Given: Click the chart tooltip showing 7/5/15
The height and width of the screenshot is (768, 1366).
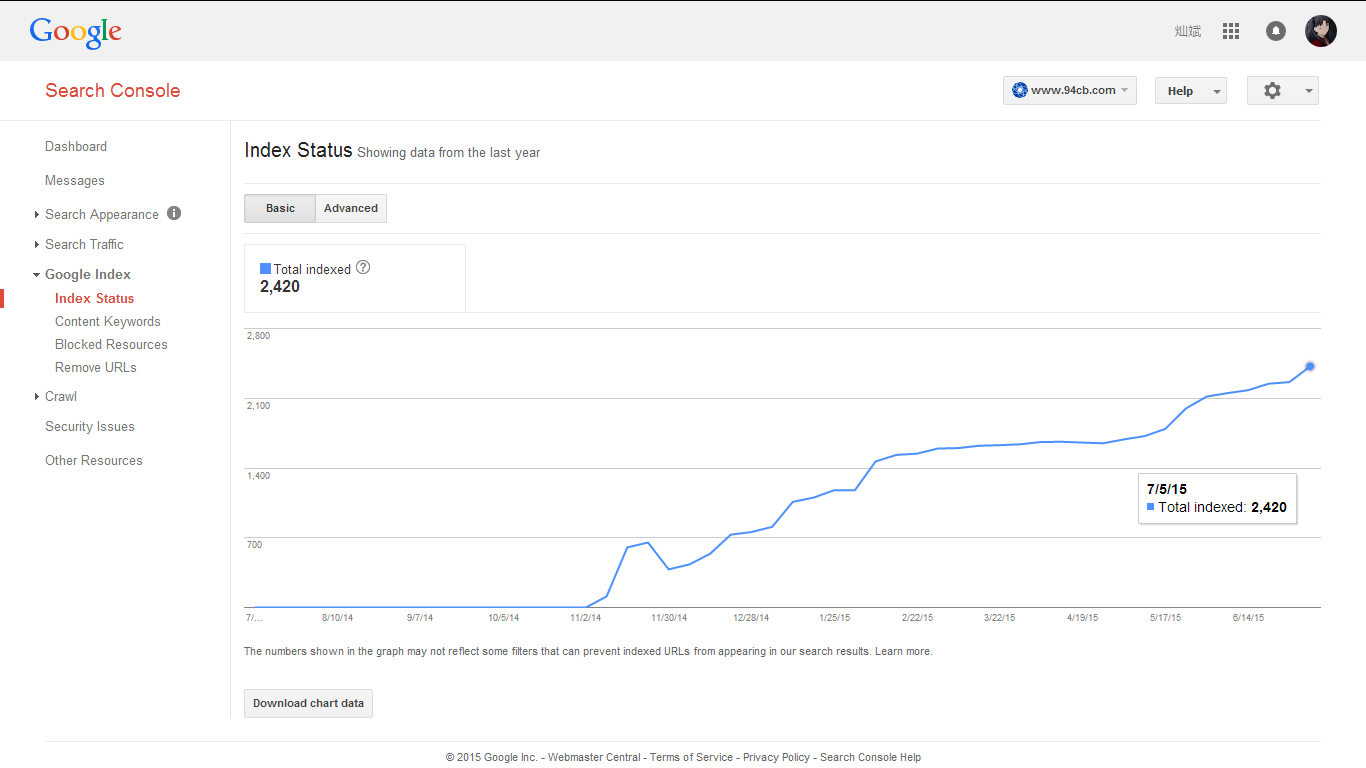Looking at the screenshot, I should (1217, 498).
